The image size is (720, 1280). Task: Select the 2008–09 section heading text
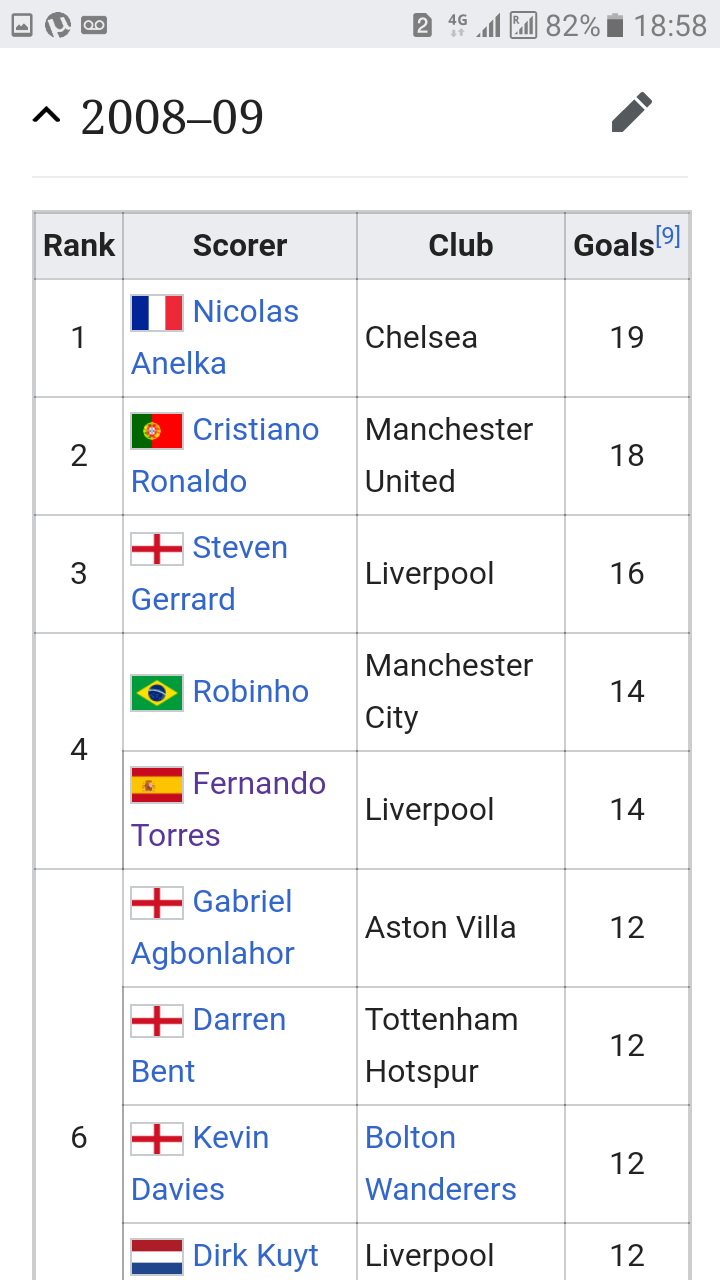pos(172,117)
